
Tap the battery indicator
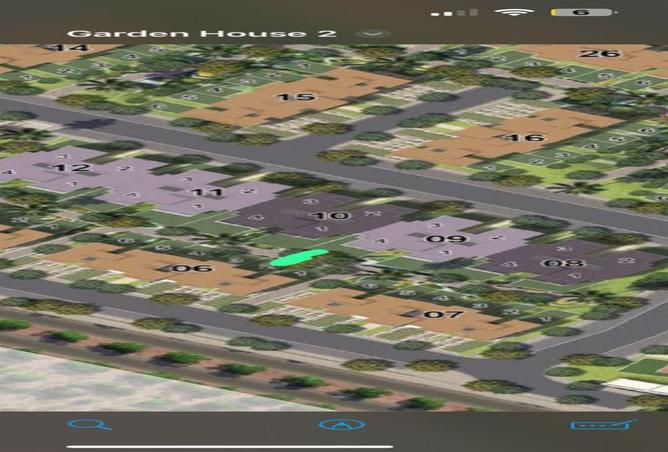(x=583, y=12)
